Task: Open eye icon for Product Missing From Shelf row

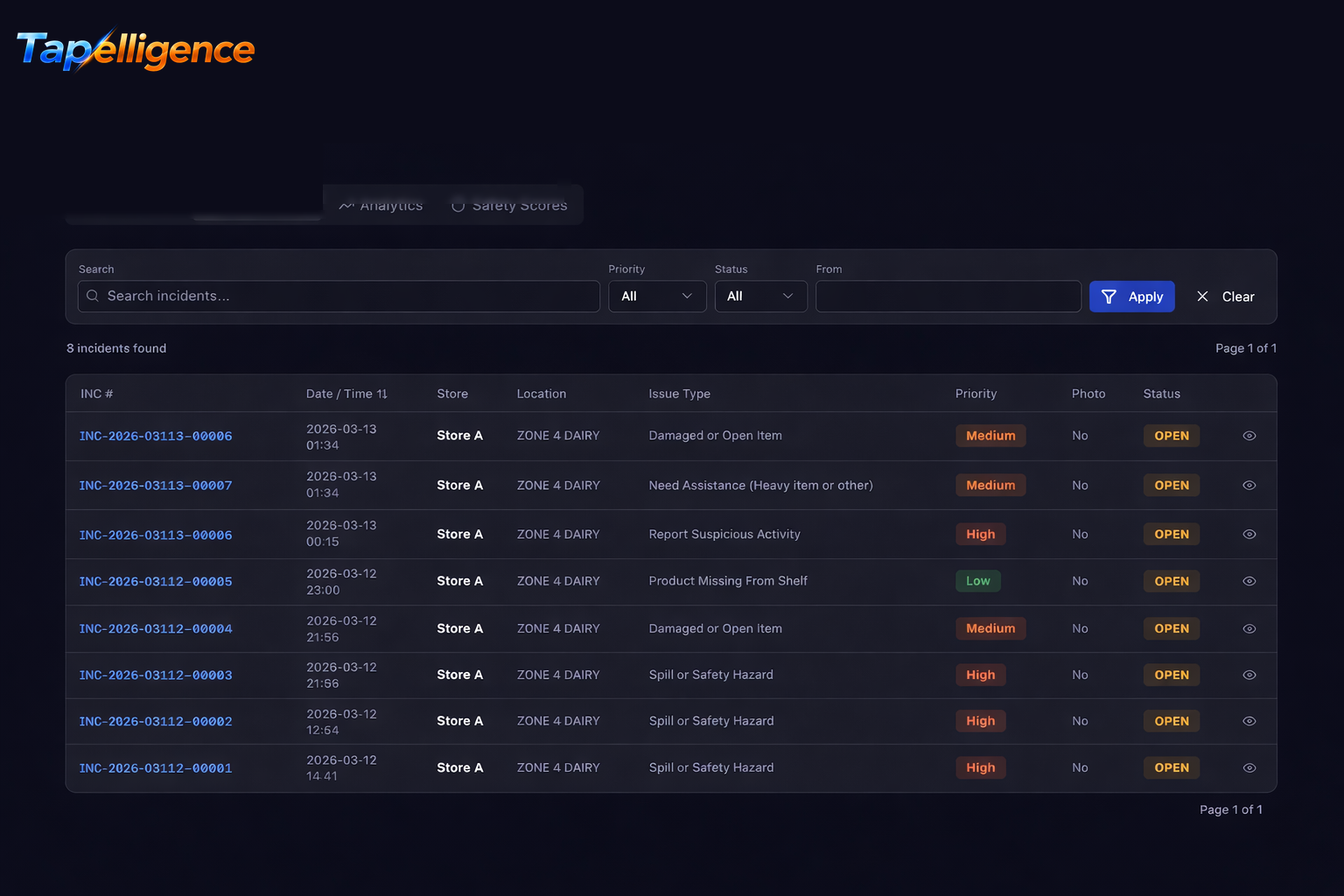Action: point(1249,581)
